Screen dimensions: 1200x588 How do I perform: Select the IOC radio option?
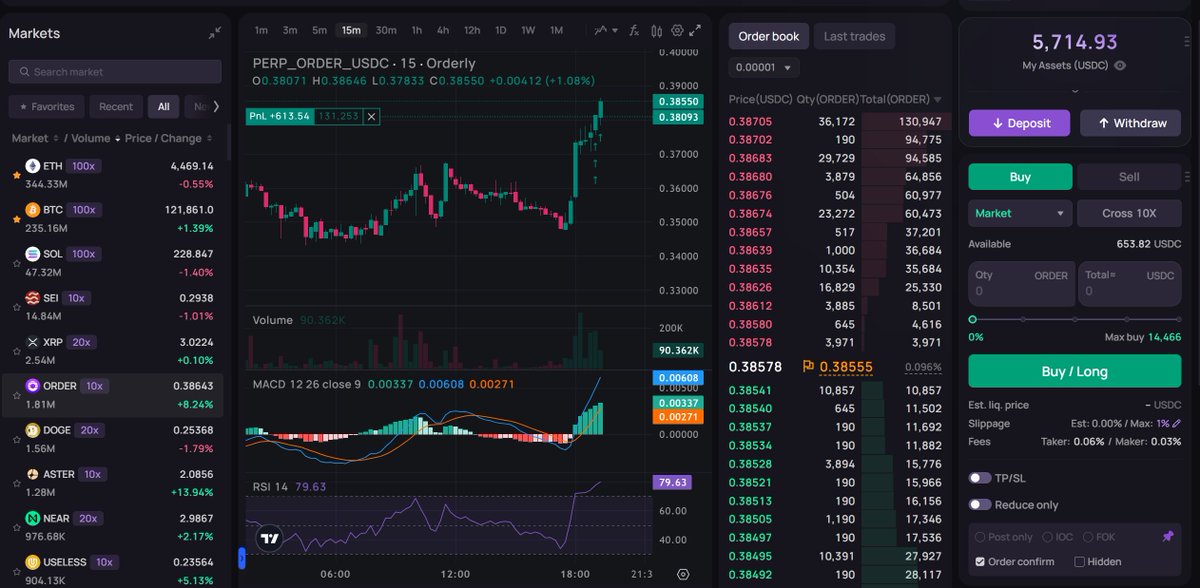[x=1046, y=537]
